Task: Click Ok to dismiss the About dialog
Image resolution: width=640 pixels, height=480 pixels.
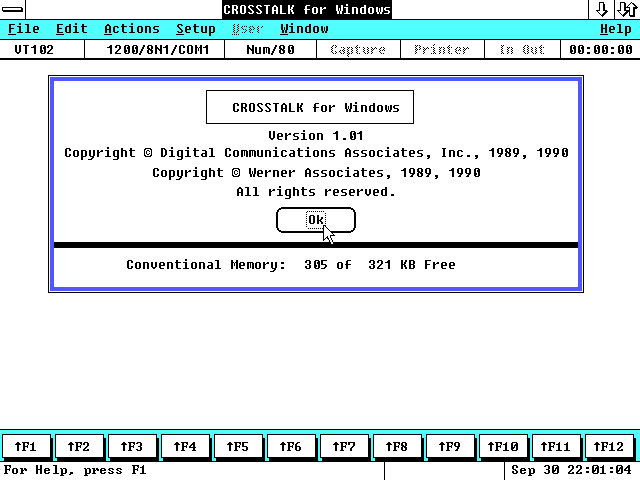Action: click(316, 220)
